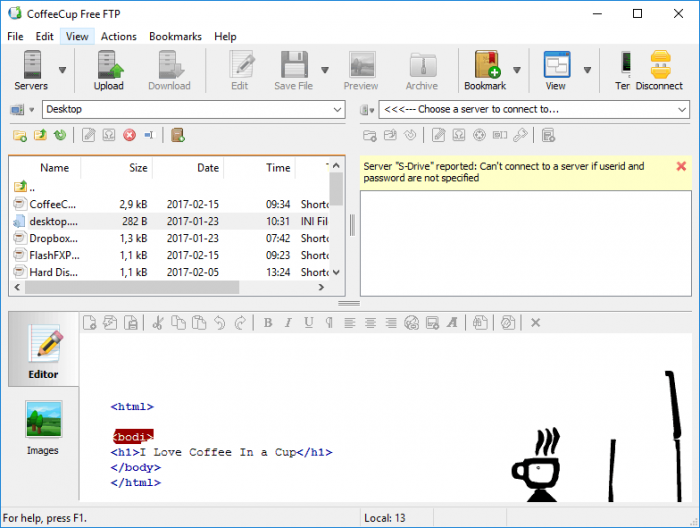700x528 pixels.
Task: Click the Upload toolbar button
Action: [x=108, y=70]
